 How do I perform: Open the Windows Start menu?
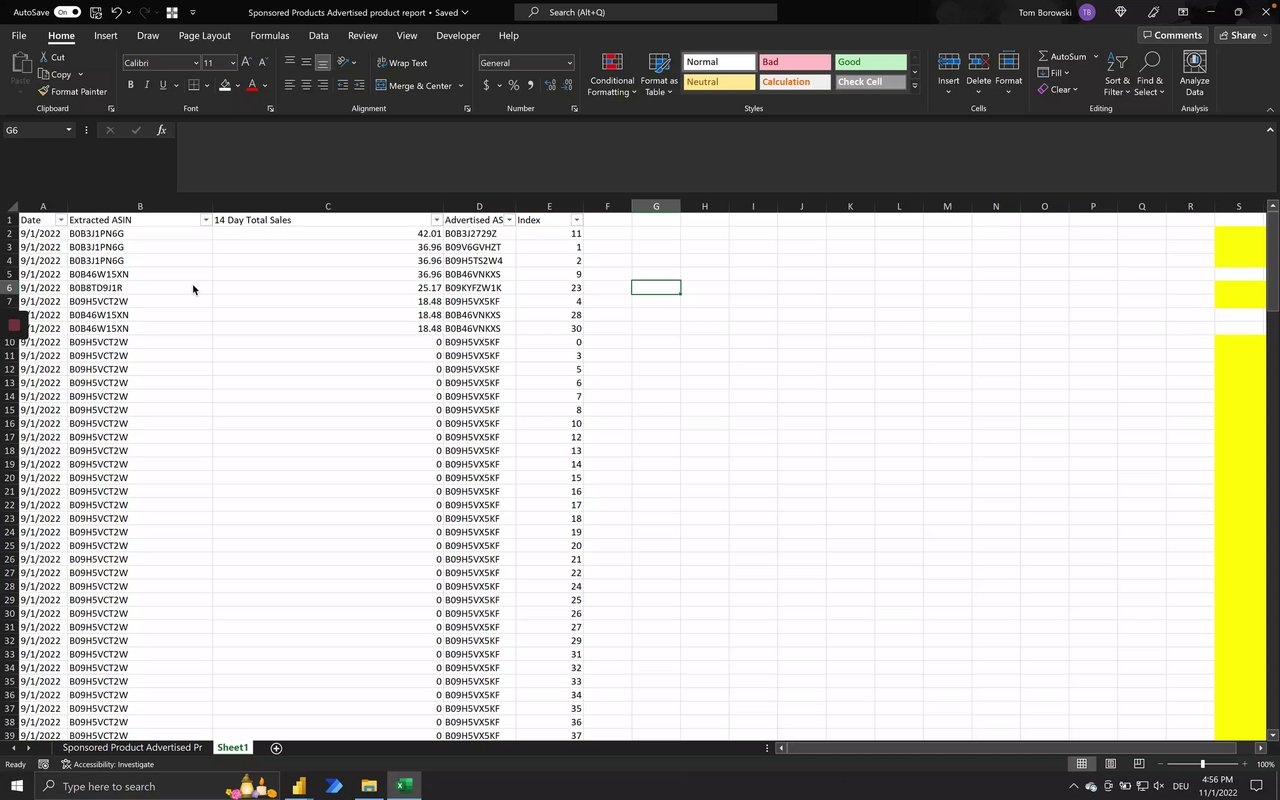[x=16, y=786]
